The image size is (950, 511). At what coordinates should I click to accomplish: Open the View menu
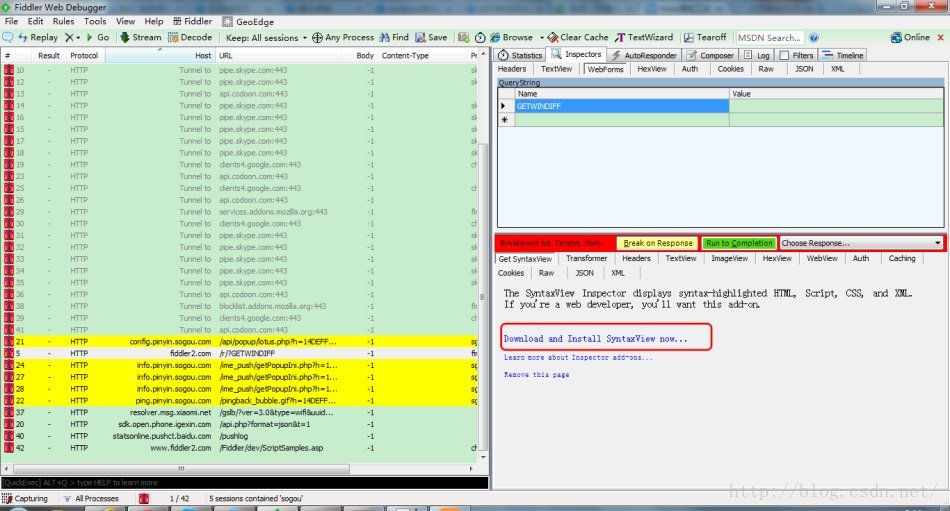click(125, 21)
